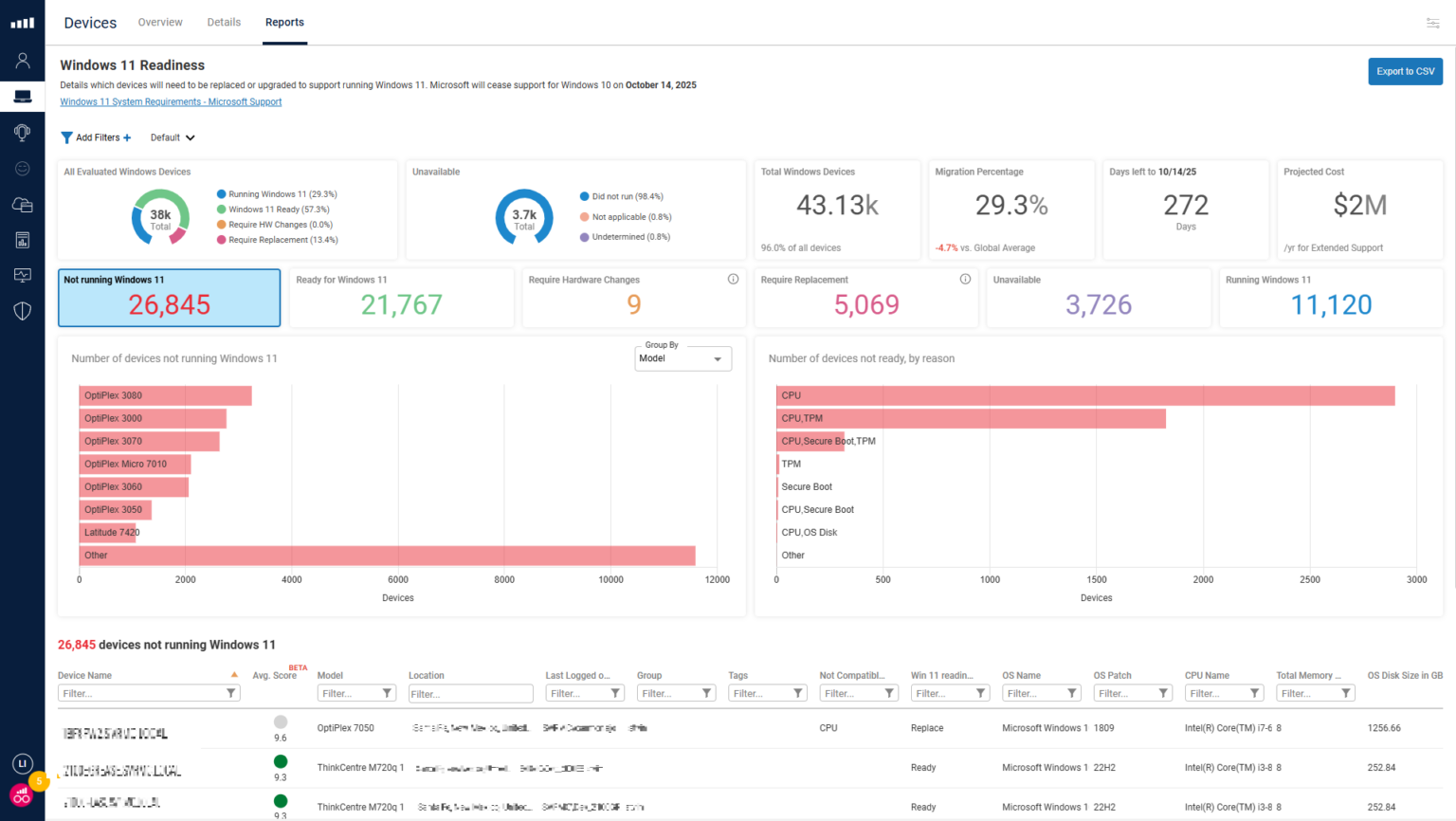Open the smiley sentiment icon in the sidebar
The height and width of the screenshot is (821, 1456).
click(22, 168)
